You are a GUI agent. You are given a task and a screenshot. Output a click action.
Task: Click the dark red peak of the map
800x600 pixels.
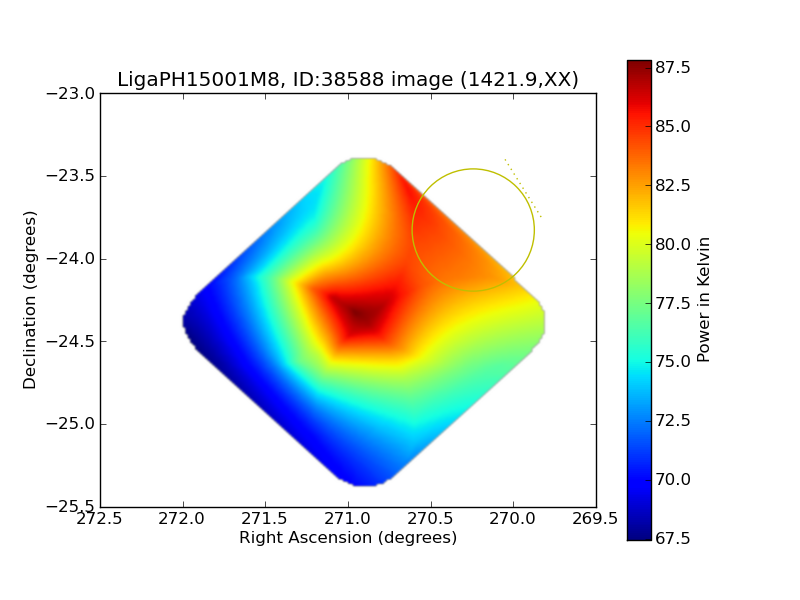[x=361, y=313]
